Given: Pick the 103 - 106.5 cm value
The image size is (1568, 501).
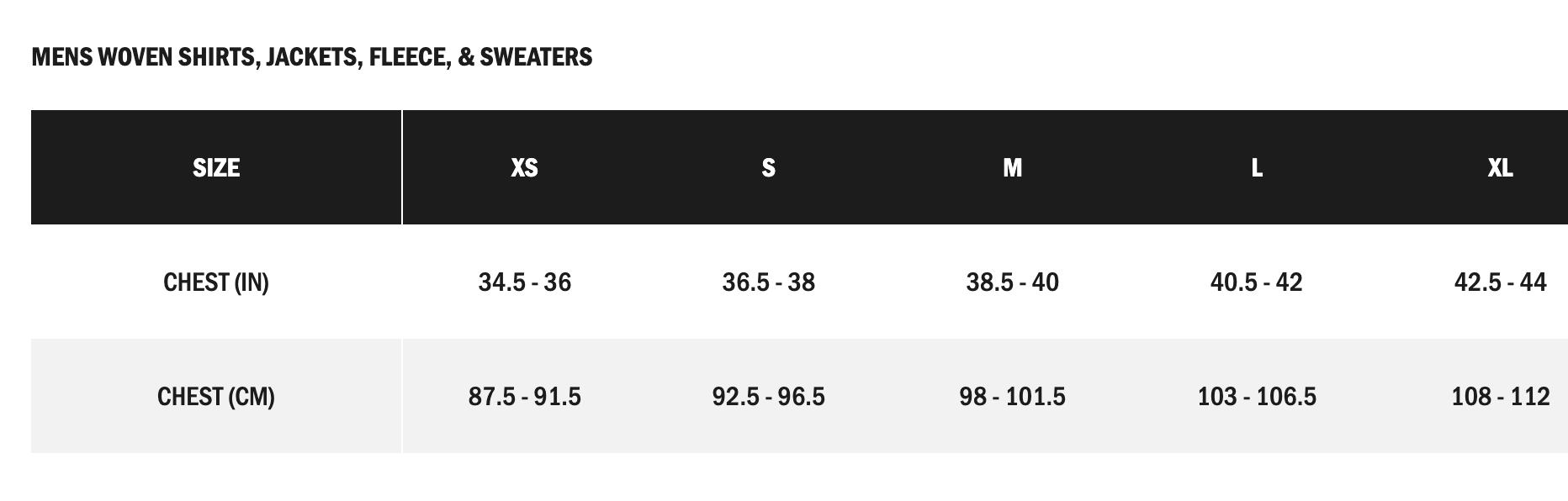Looking at the screenshot, I should coord(1256,397).
